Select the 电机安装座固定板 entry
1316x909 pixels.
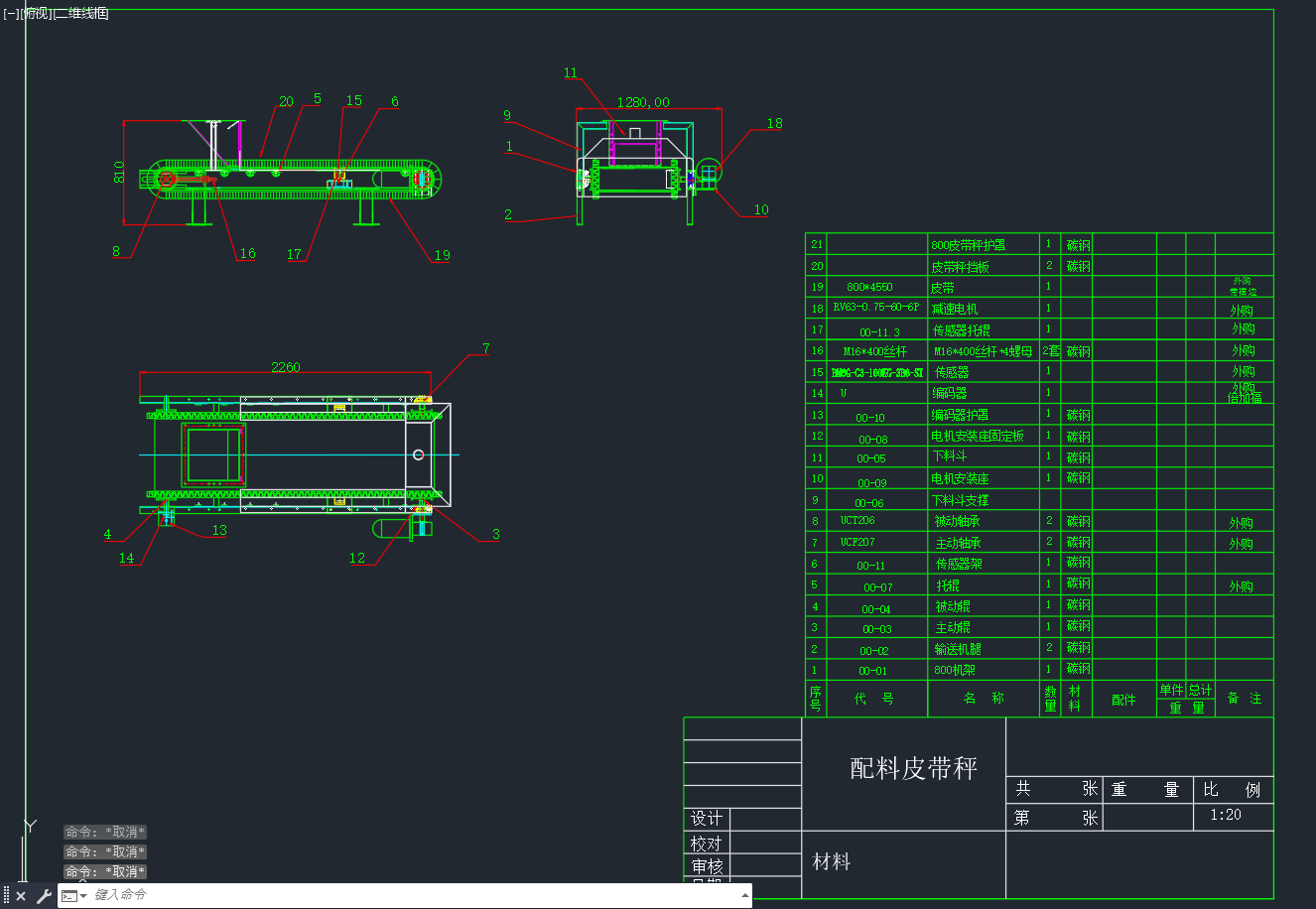(978, 436)
